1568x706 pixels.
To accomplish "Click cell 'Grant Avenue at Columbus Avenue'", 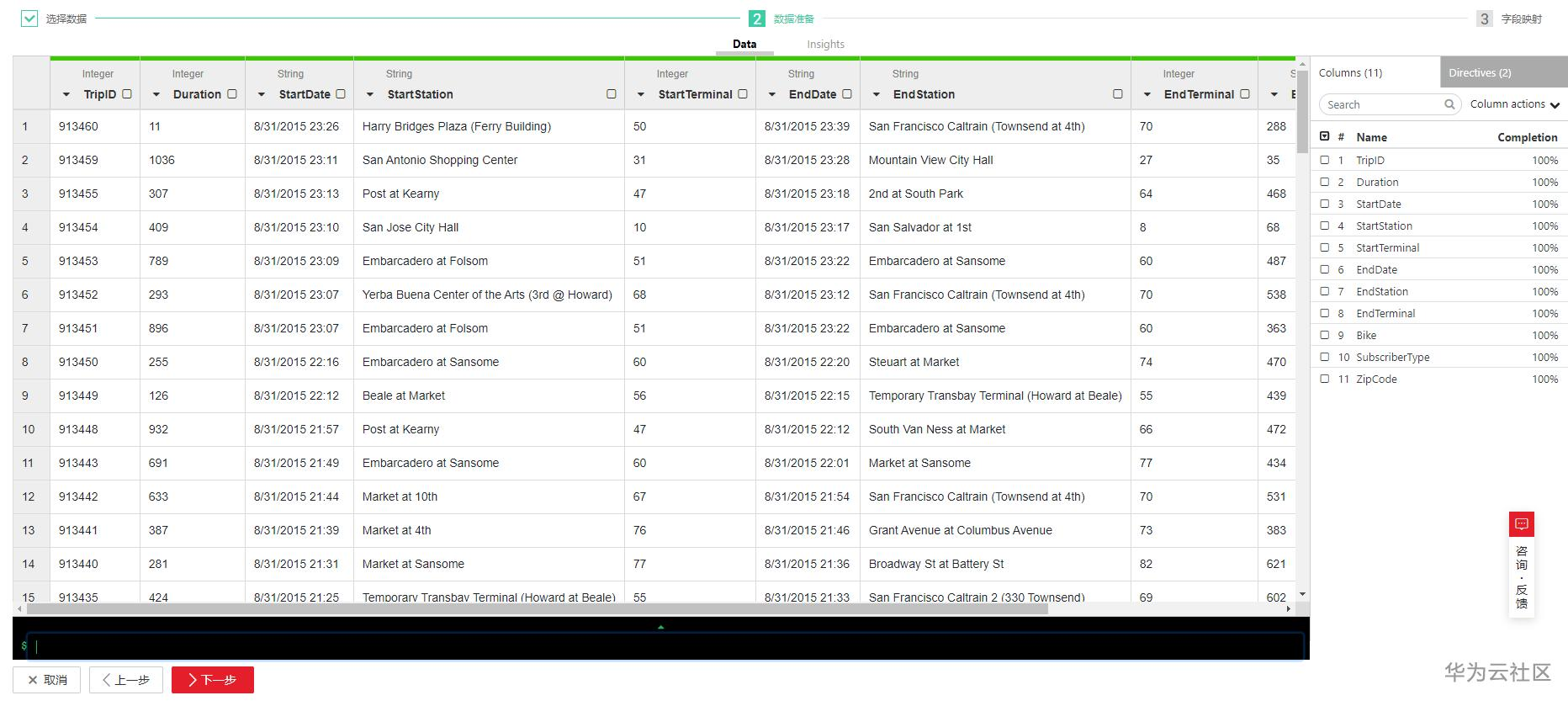I will [x=961, y=530].
